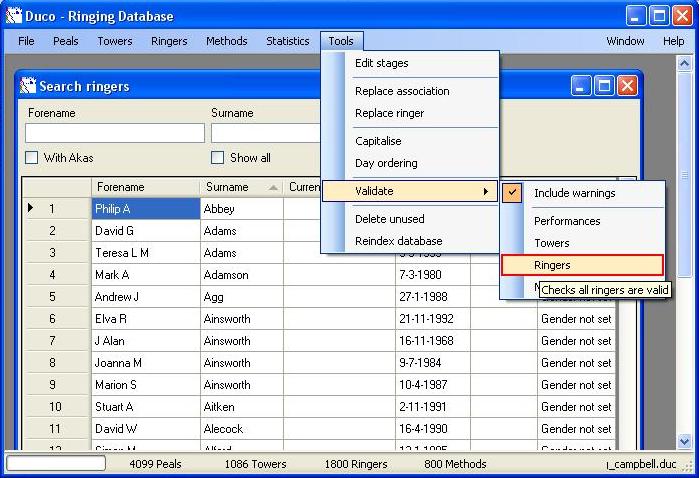Maximize the Search ringers child window
Viewport: 699px width, 478px height.
[604, 86]
